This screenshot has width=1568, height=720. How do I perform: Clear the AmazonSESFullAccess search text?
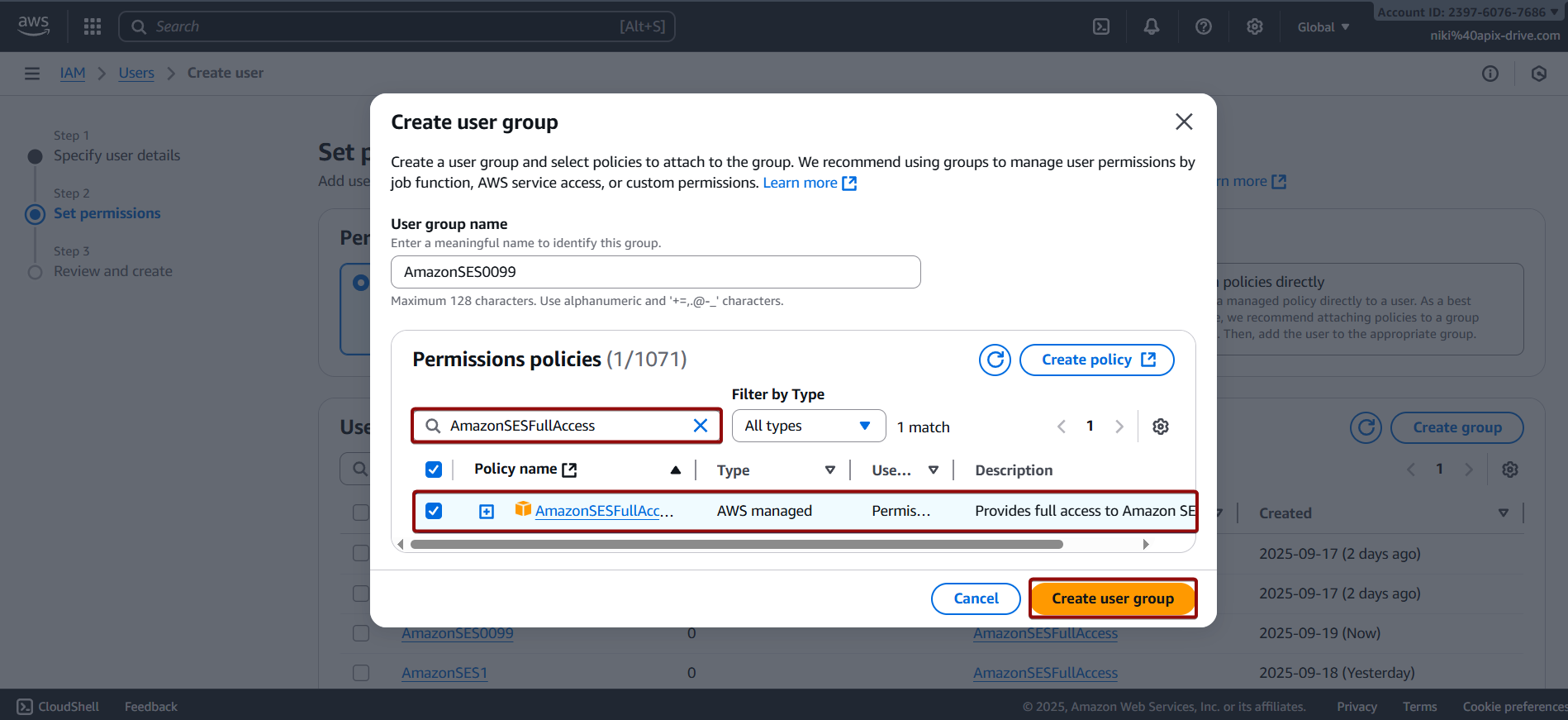(x=701, y=426)
